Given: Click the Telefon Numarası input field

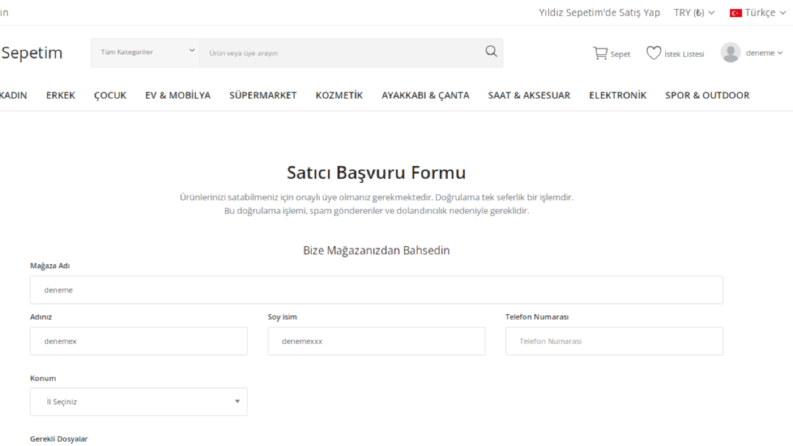Looking at the screenshot, I should [614, 341].
